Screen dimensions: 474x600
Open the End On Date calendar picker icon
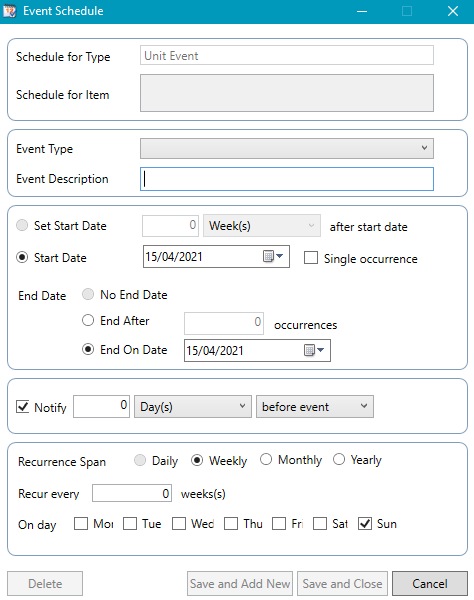pyautogui.click(x=314, y=350)
